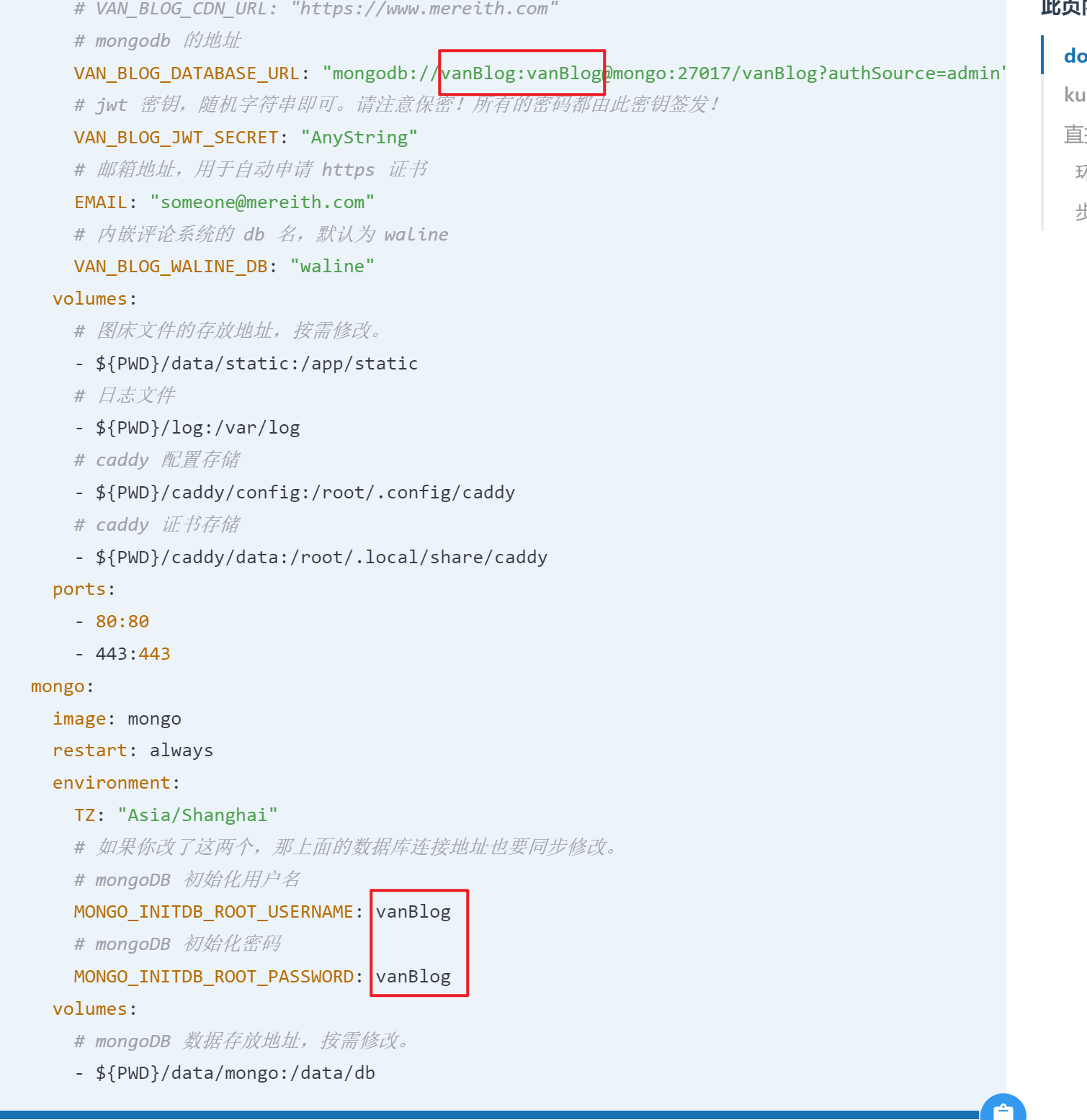Click the 'image: mongo' line

117,719
